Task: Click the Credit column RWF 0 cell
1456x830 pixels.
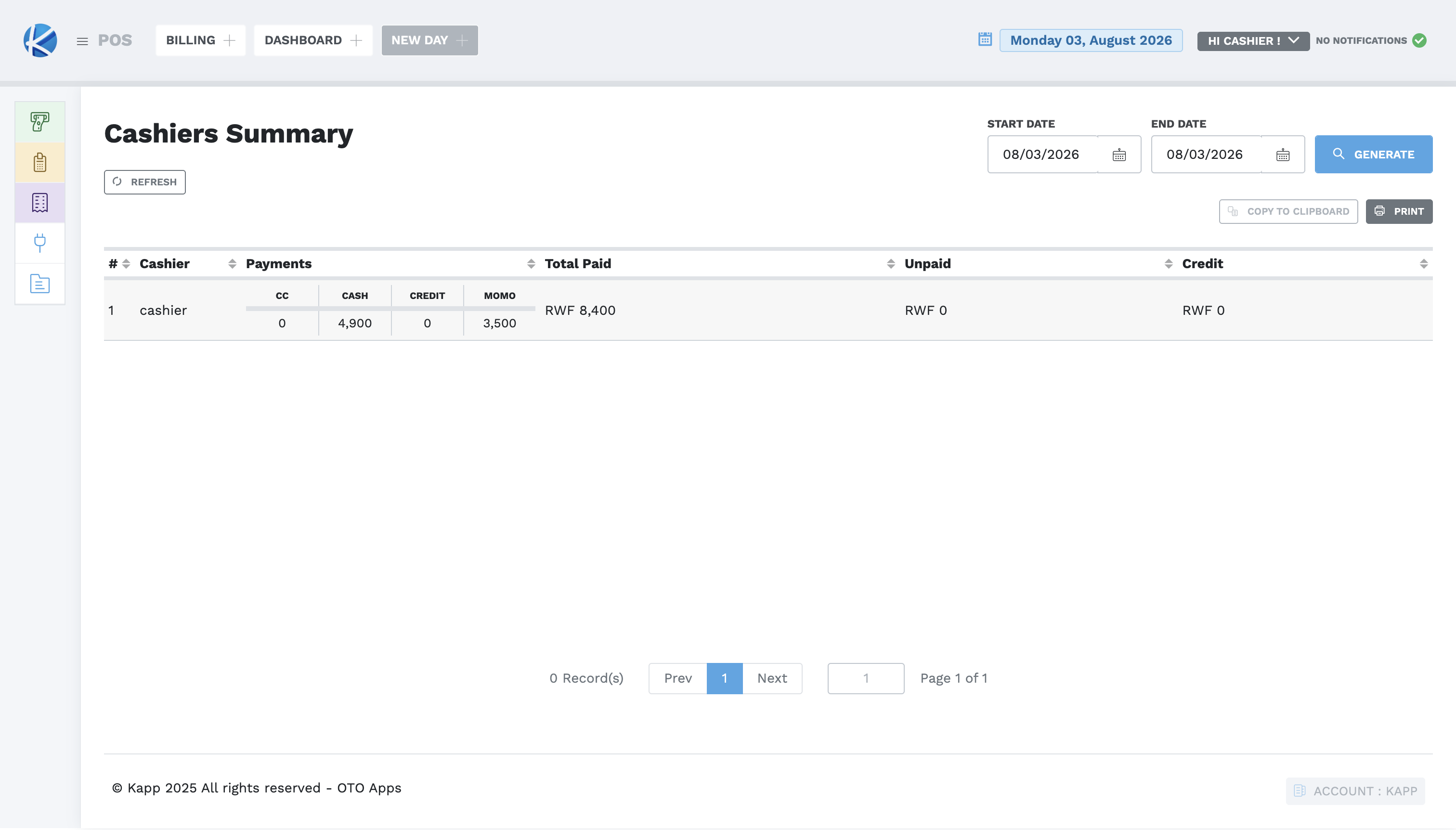Action: point(1203,311)
